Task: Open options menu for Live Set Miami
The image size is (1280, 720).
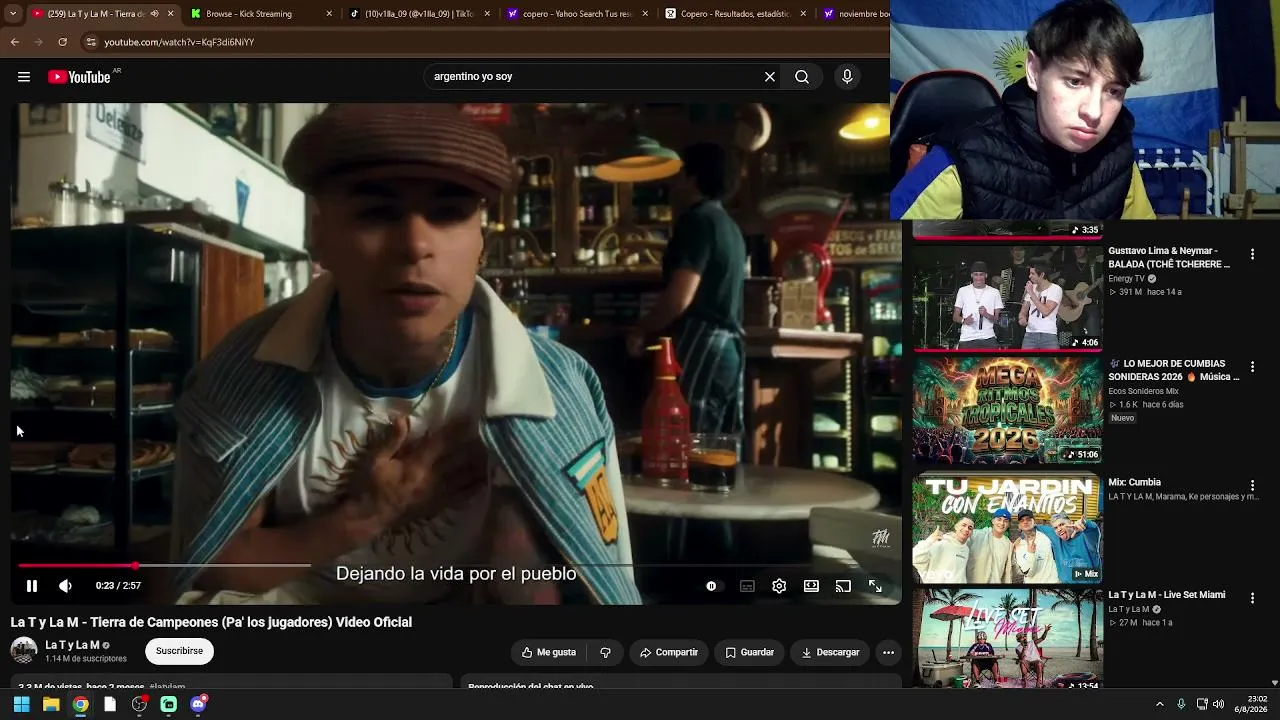Action: 1252,598
